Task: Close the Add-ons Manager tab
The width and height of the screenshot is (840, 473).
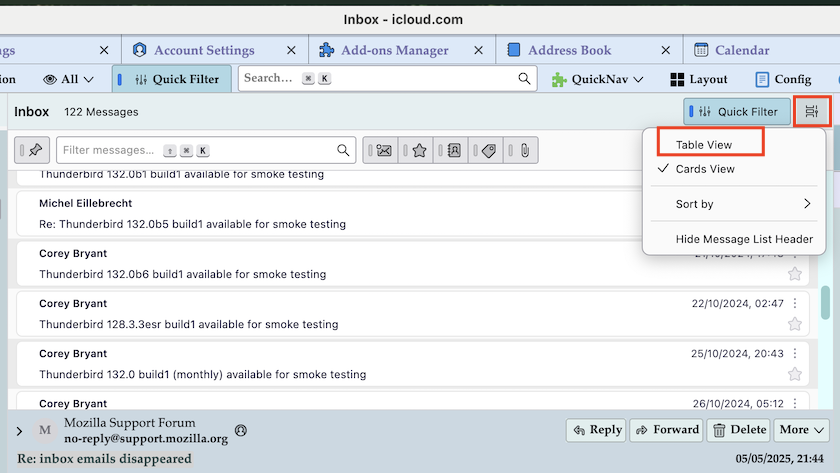Action: pyautogui.click(x=478, y=50)
